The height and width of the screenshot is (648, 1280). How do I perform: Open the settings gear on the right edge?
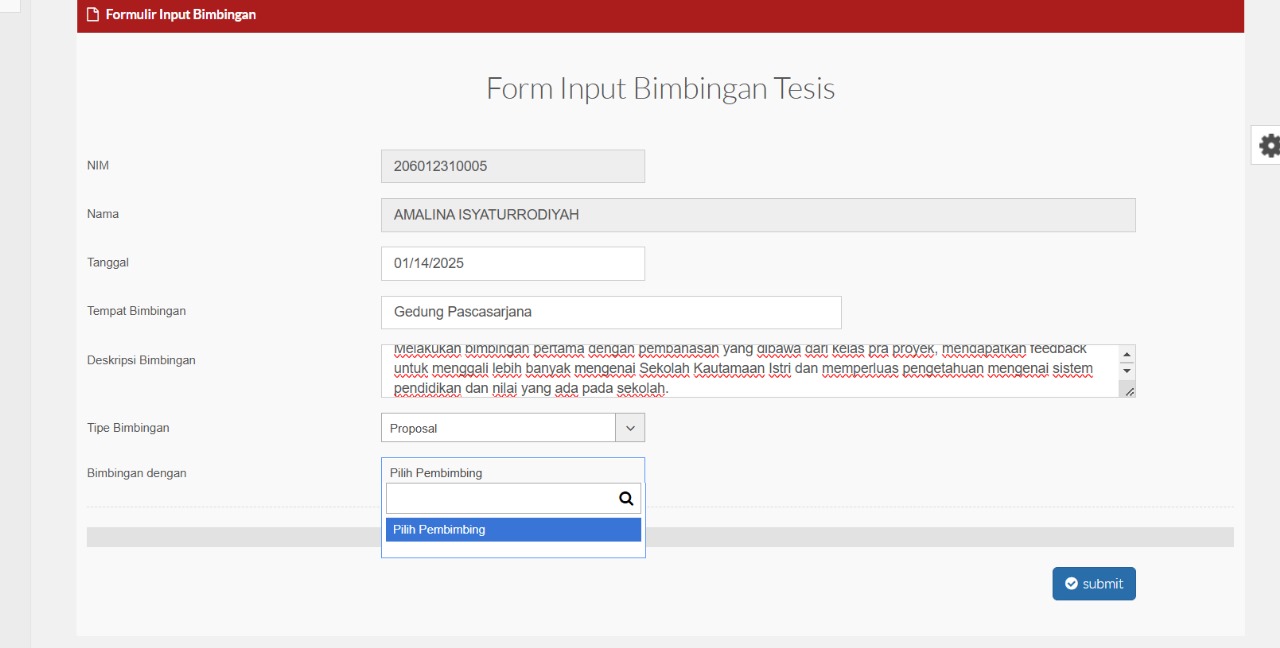click(x=1268, y=146)
